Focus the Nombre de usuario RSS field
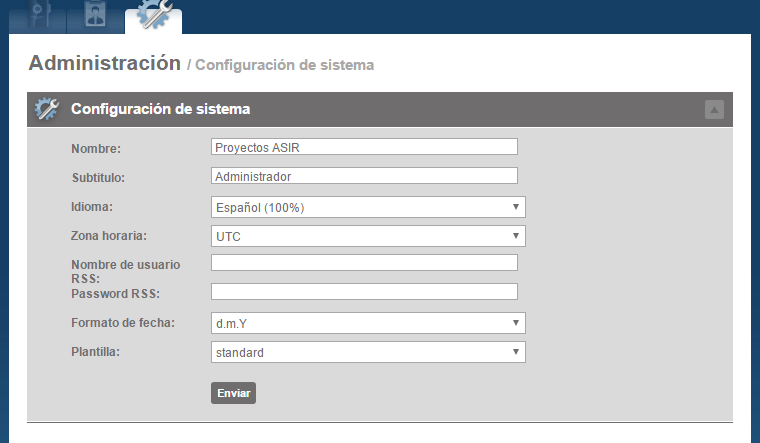The width and height of the screenshot is (760, 443). [364, 263]
